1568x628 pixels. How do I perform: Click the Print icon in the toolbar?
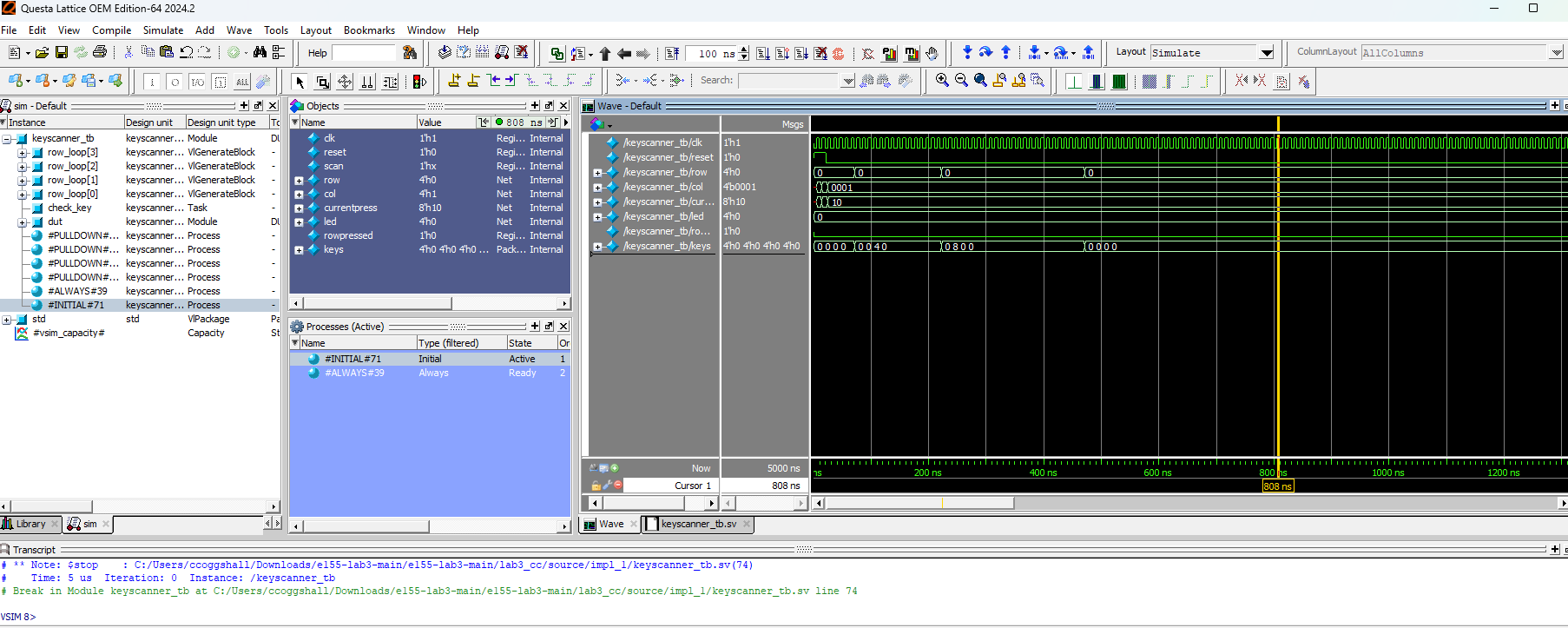tap(100, 53)
